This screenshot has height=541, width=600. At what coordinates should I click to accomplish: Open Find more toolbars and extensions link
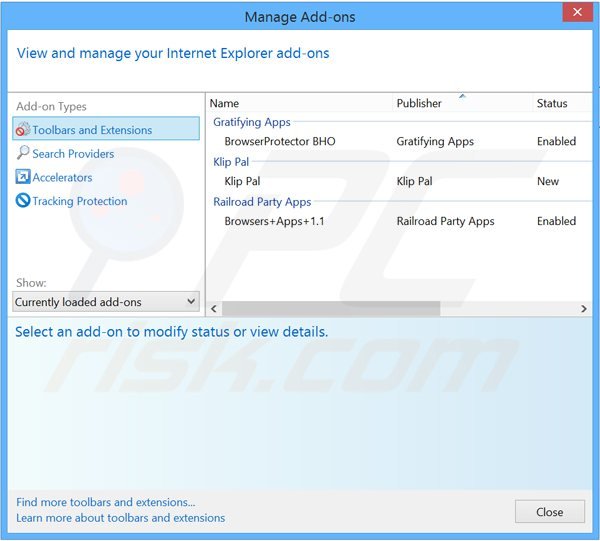[106, 502]
